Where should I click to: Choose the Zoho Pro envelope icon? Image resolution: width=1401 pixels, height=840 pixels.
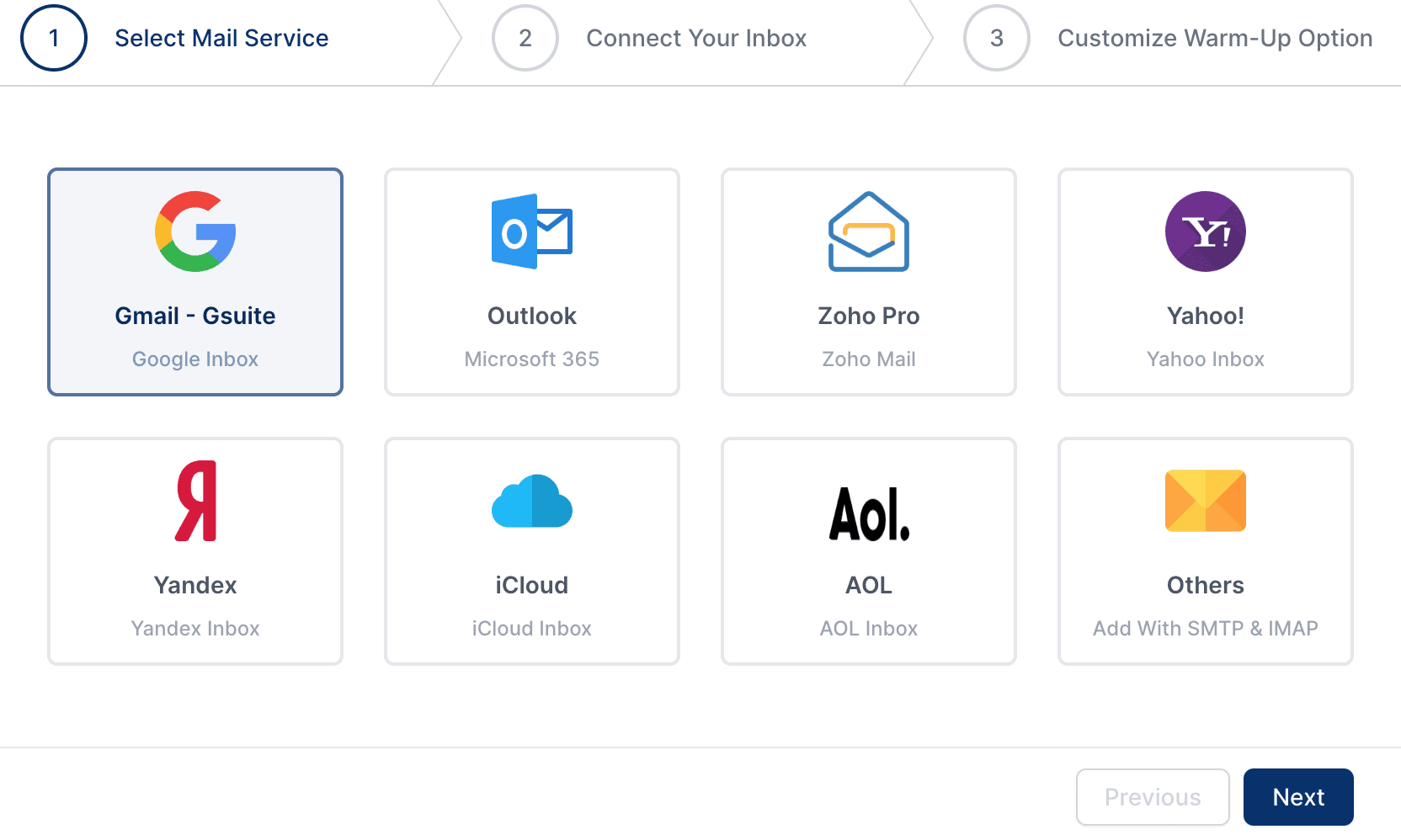click(869, 231)
